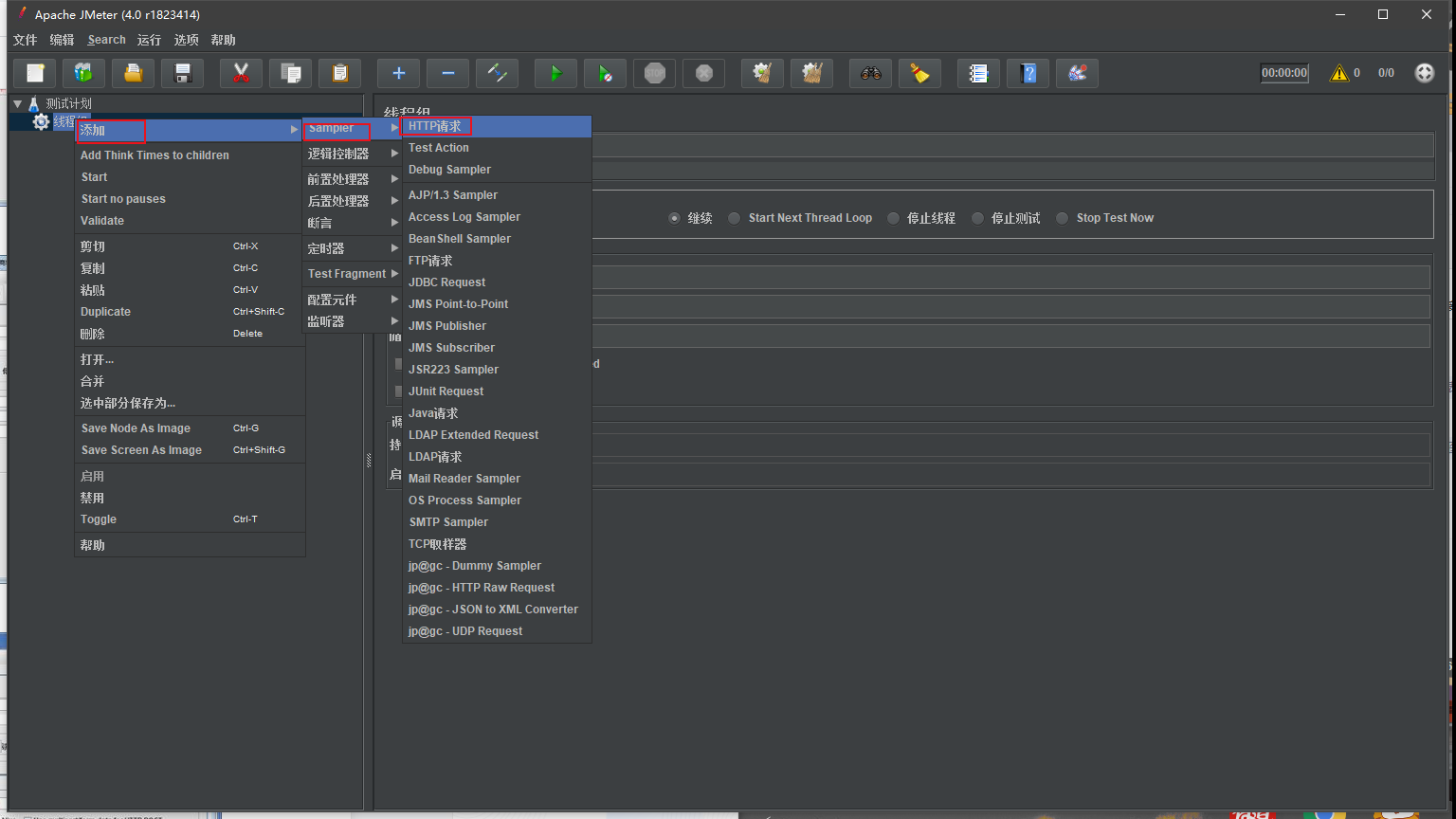Click the remote engine status icon
Image resolution: width=1456 pixels, height=819 pixels.
(x=1425, y=73)
